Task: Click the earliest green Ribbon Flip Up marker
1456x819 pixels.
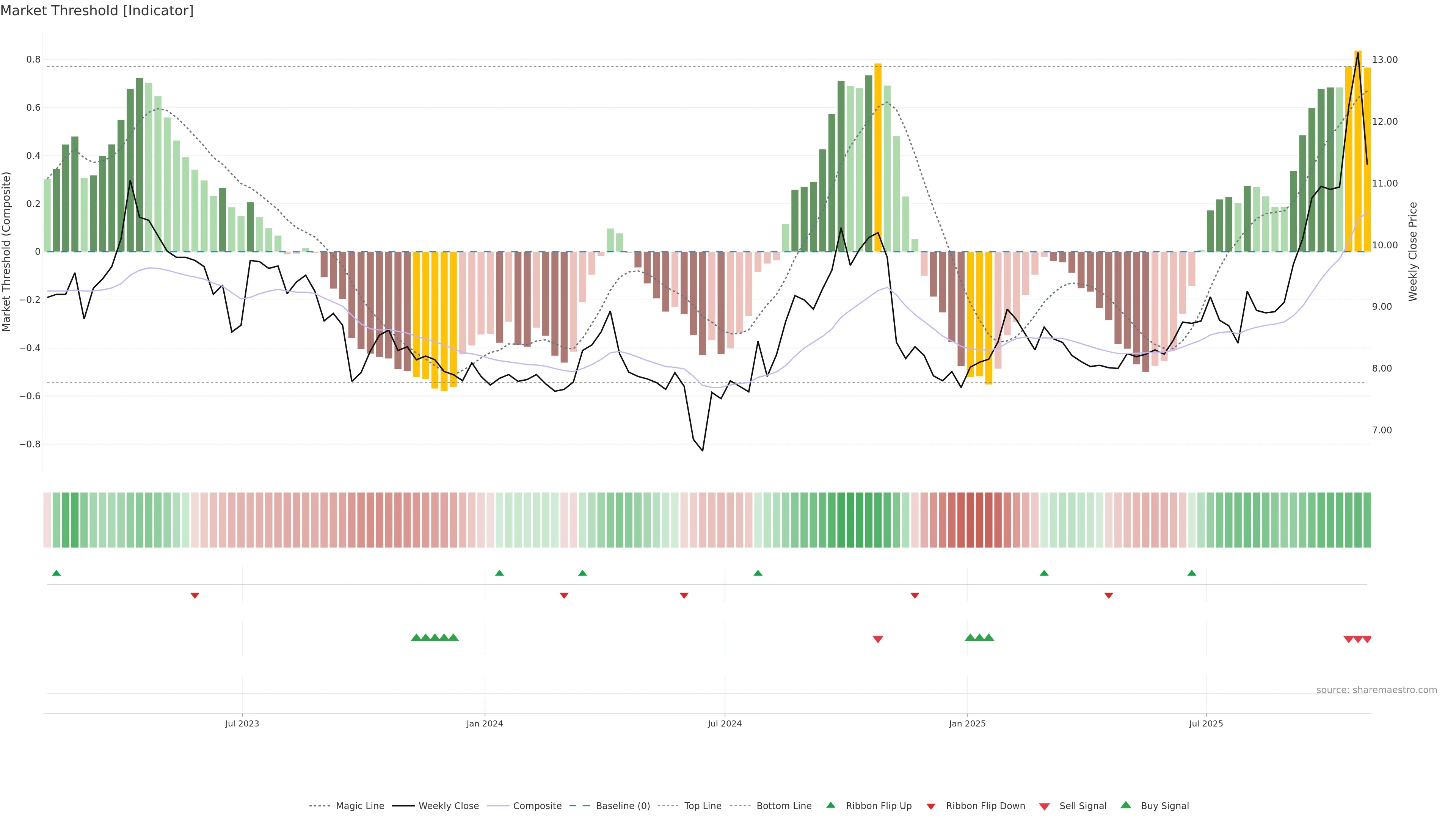Action: click(56, 573)
